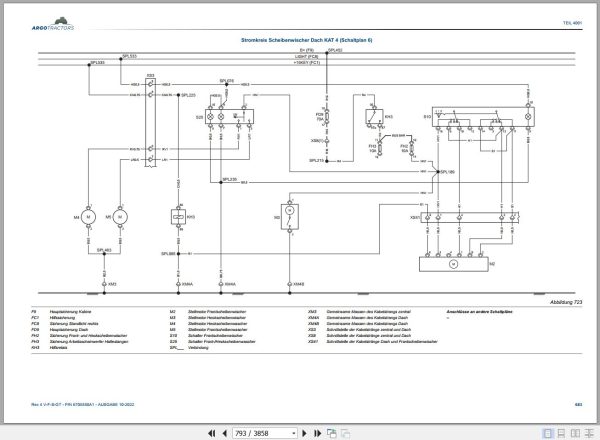Image resolution: width=600 pixels, height=440 pixels.
Task: Click the S10 switch block in diagram
Action: (x=483, y=117)
